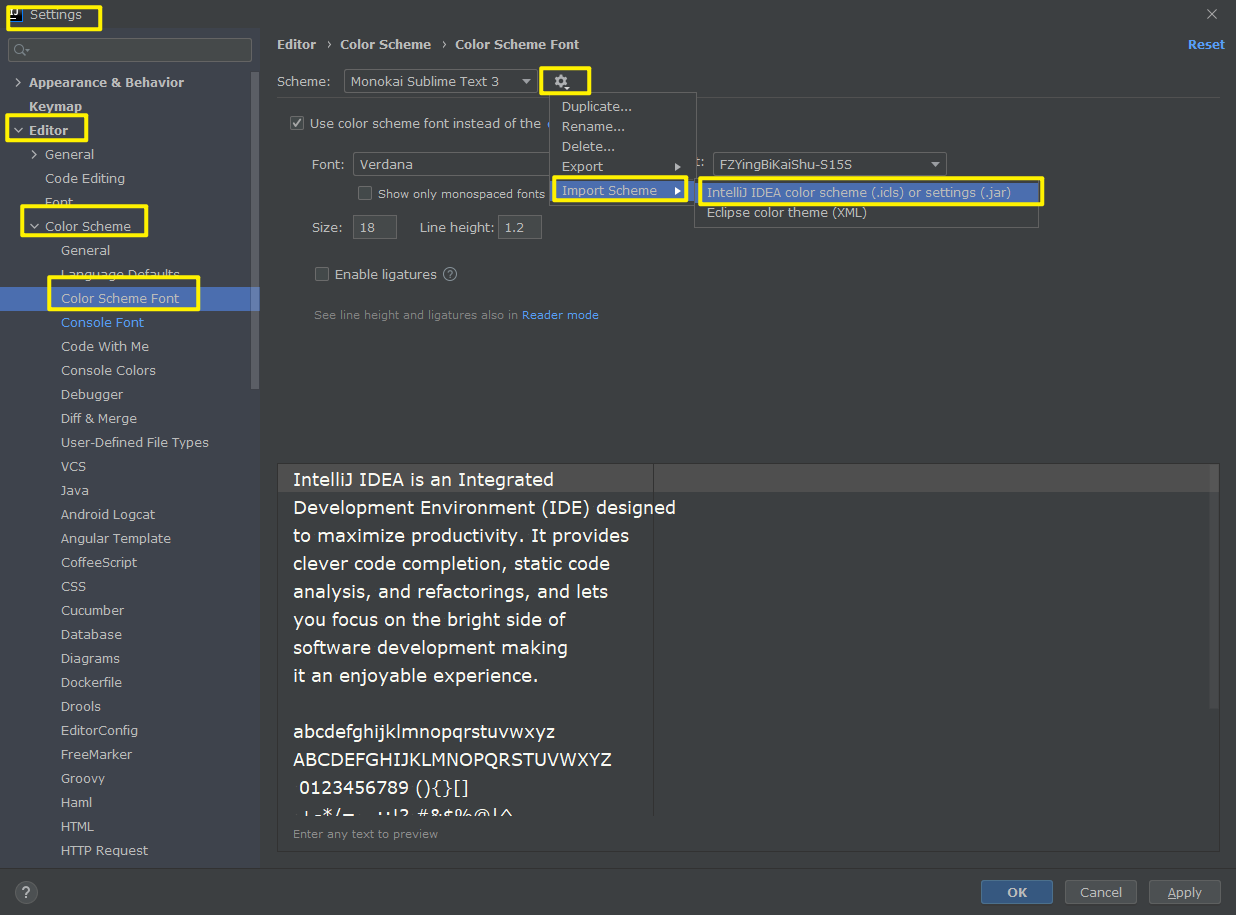The image size is (1236, 915).
Task: Select Groovy tree item
Action: tap(83, 778)
